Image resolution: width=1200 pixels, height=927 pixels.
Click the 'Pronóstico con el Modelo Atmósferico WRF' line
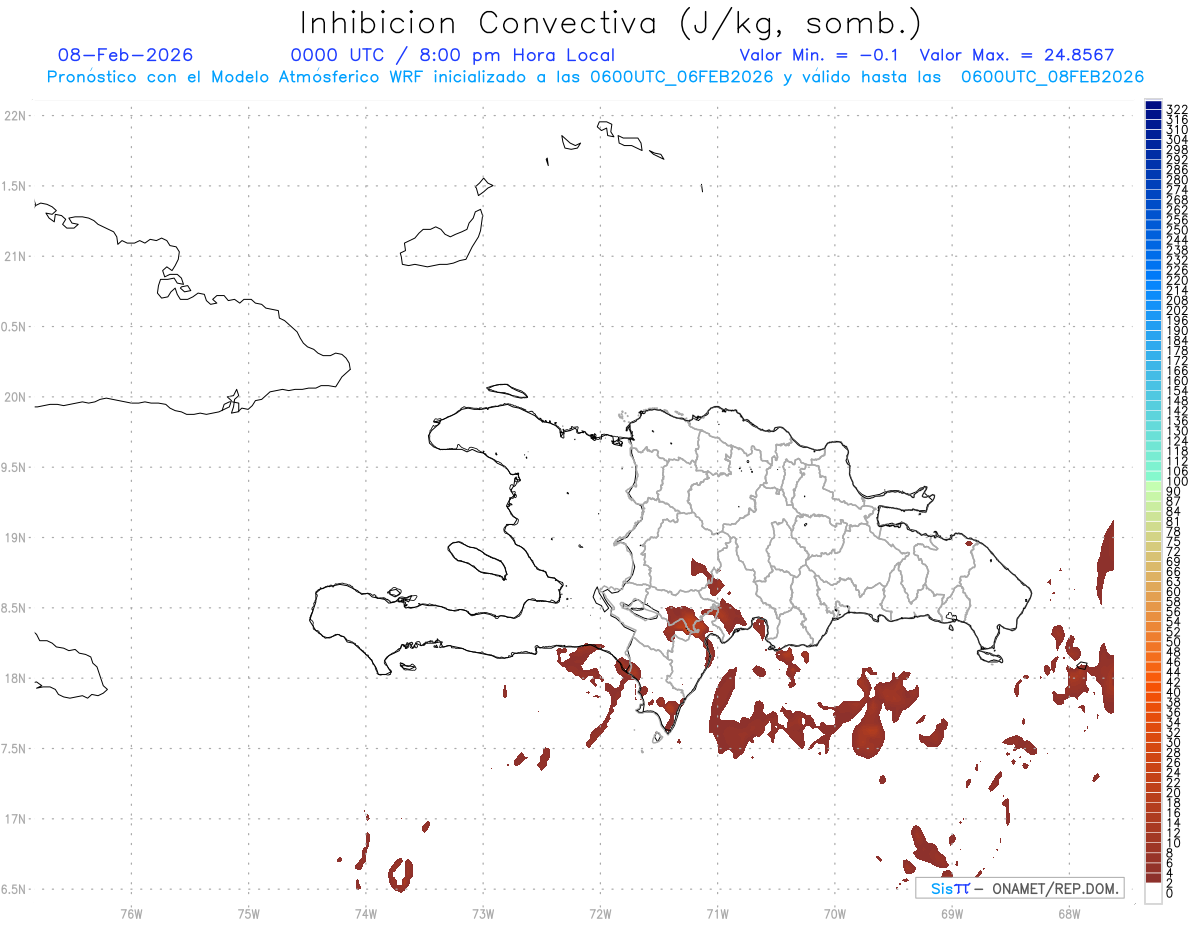595,77
